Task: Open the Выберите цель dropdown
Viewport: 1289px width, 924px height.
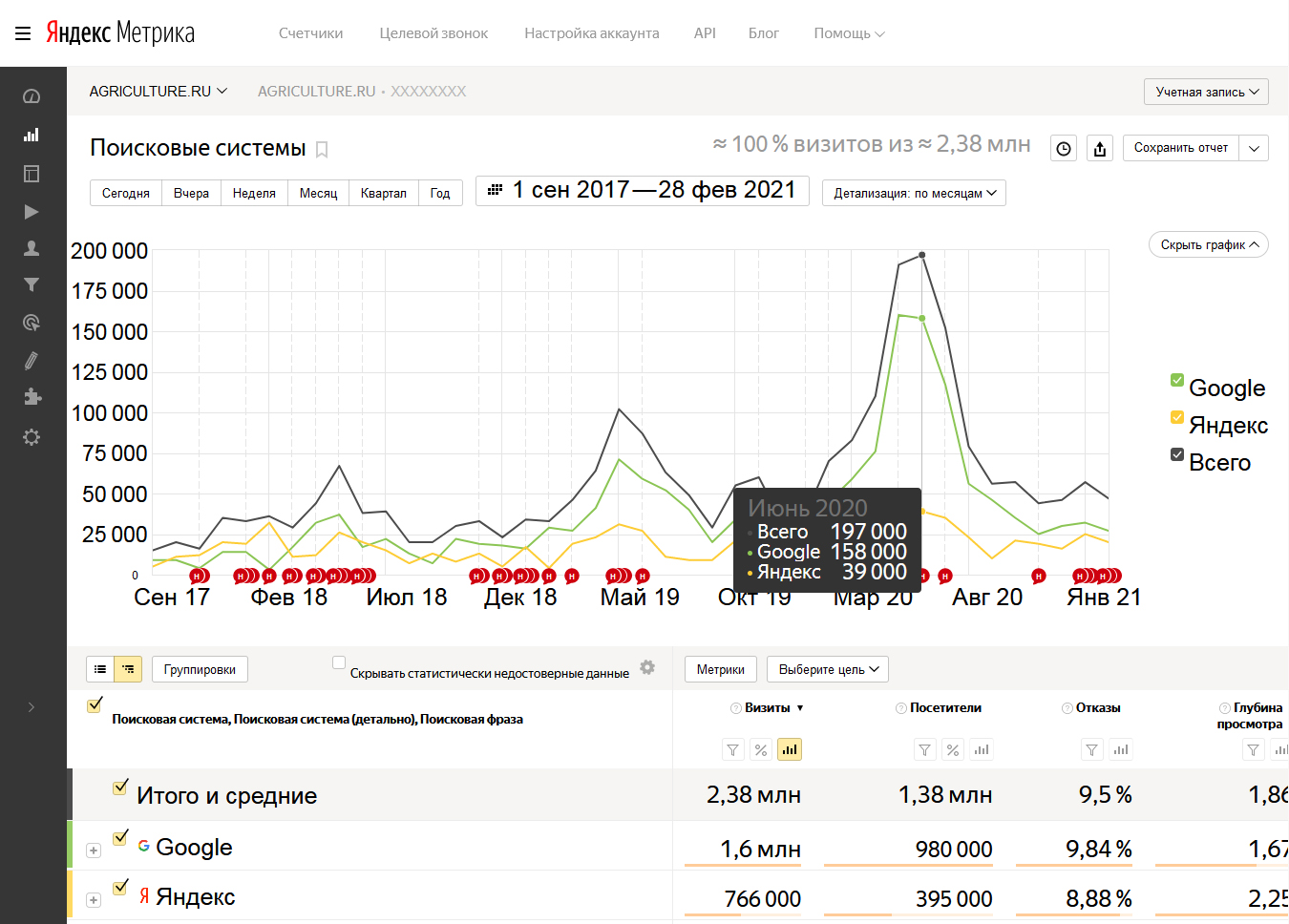Action: click(827, 669)
